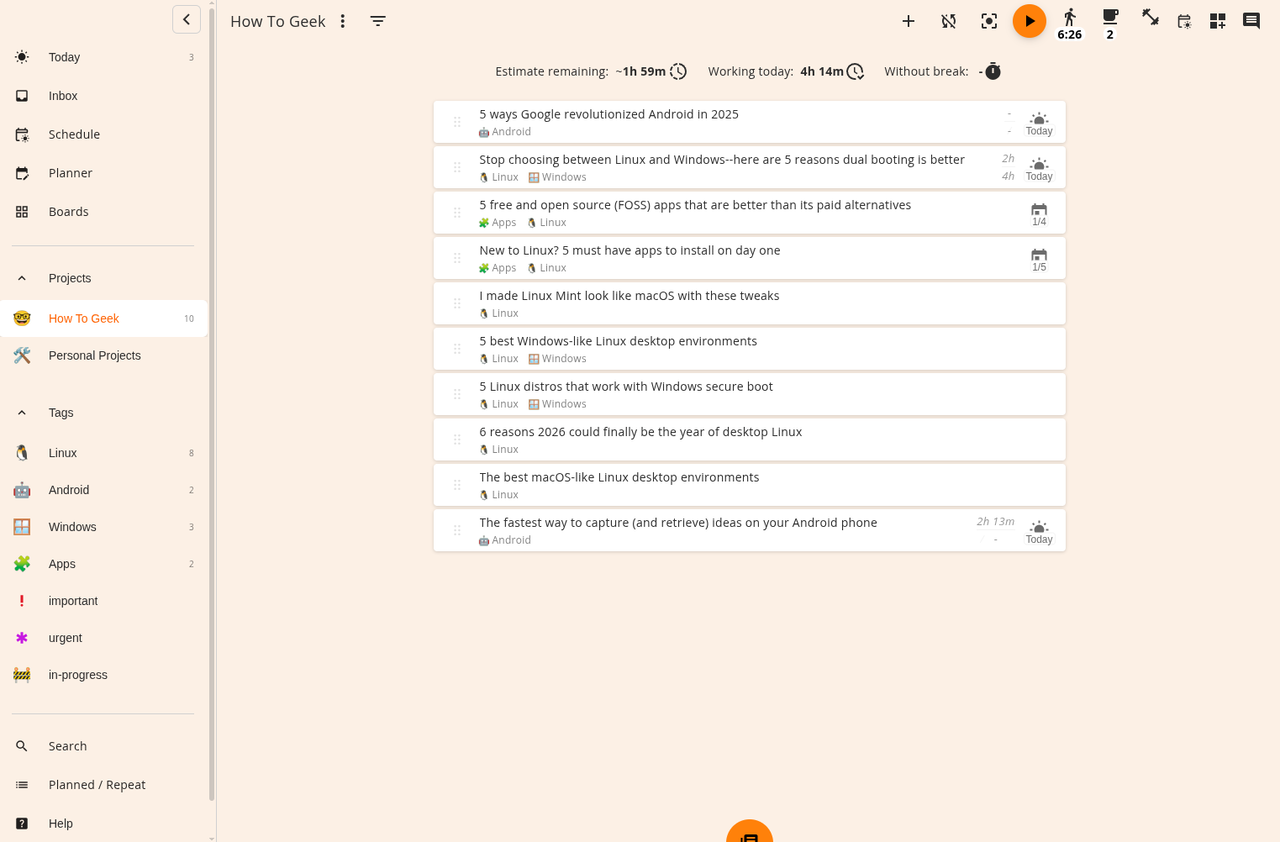Collapse the Projects section
Viewport: 1280px width, 842px height.
tap(21, 277)
